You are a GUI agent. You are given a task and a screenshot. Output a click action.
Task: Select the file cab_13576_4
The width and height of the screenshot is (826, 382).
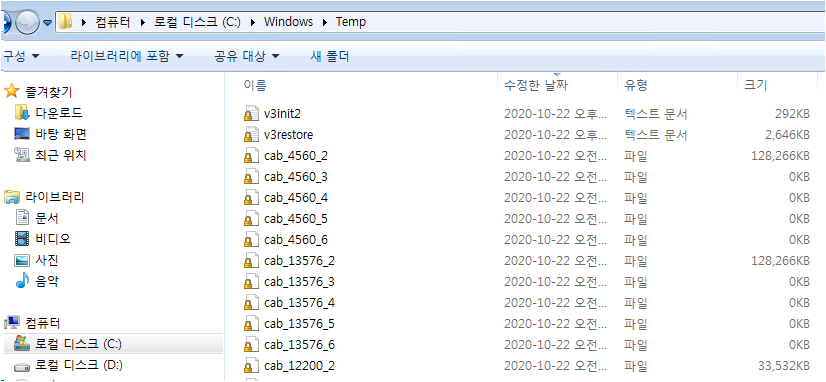[299, 302]
